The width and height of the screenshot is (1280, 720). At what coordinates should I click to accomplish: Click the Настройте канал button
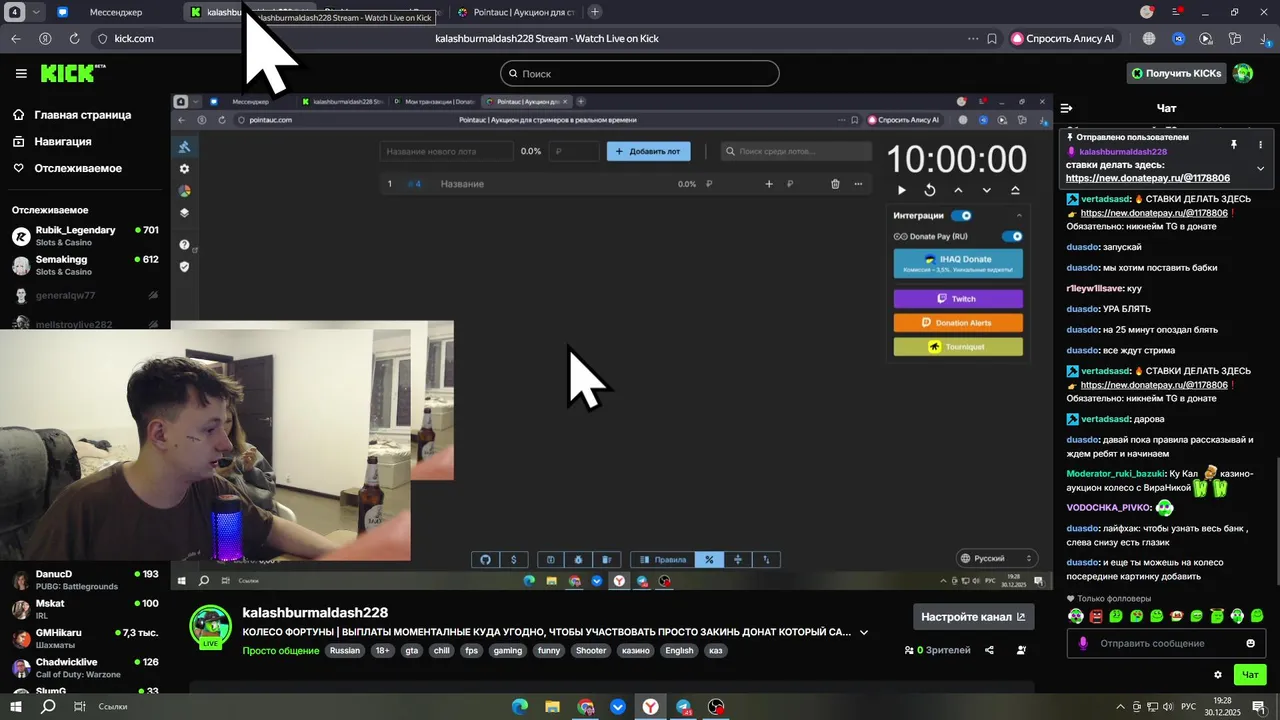(973, 617)
